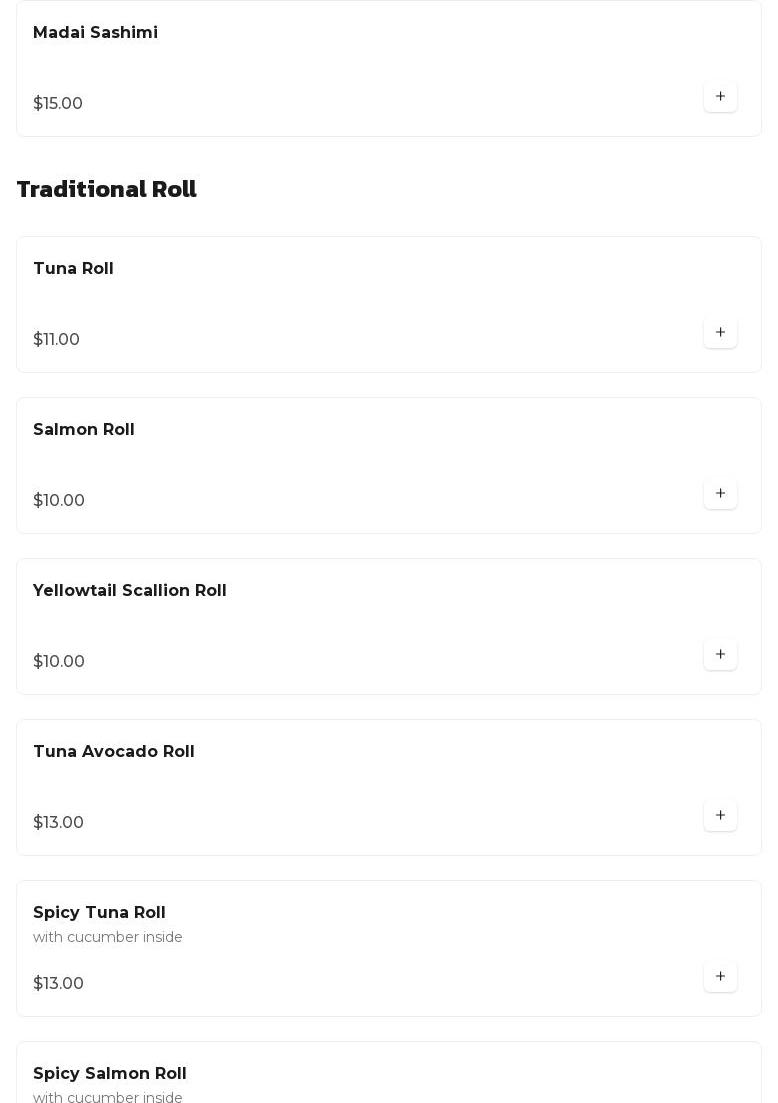Add Yellowtail Scallion Roll with plus icon

(x=720, y=654)
